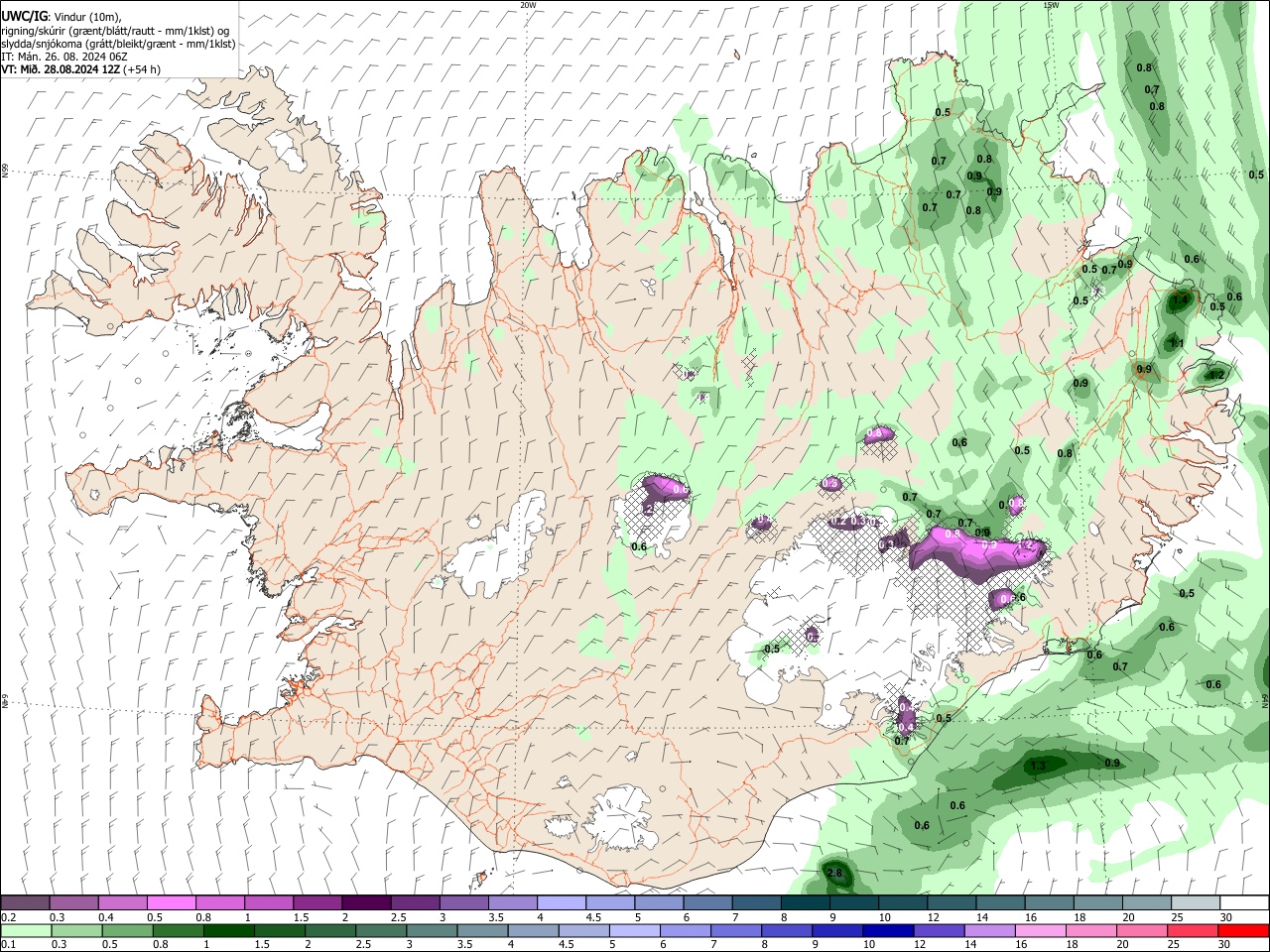This screenshot has width=1270, height=952.
Task: Select the bright red 30 swatch in rain legend
Action: pos(1242,930)
